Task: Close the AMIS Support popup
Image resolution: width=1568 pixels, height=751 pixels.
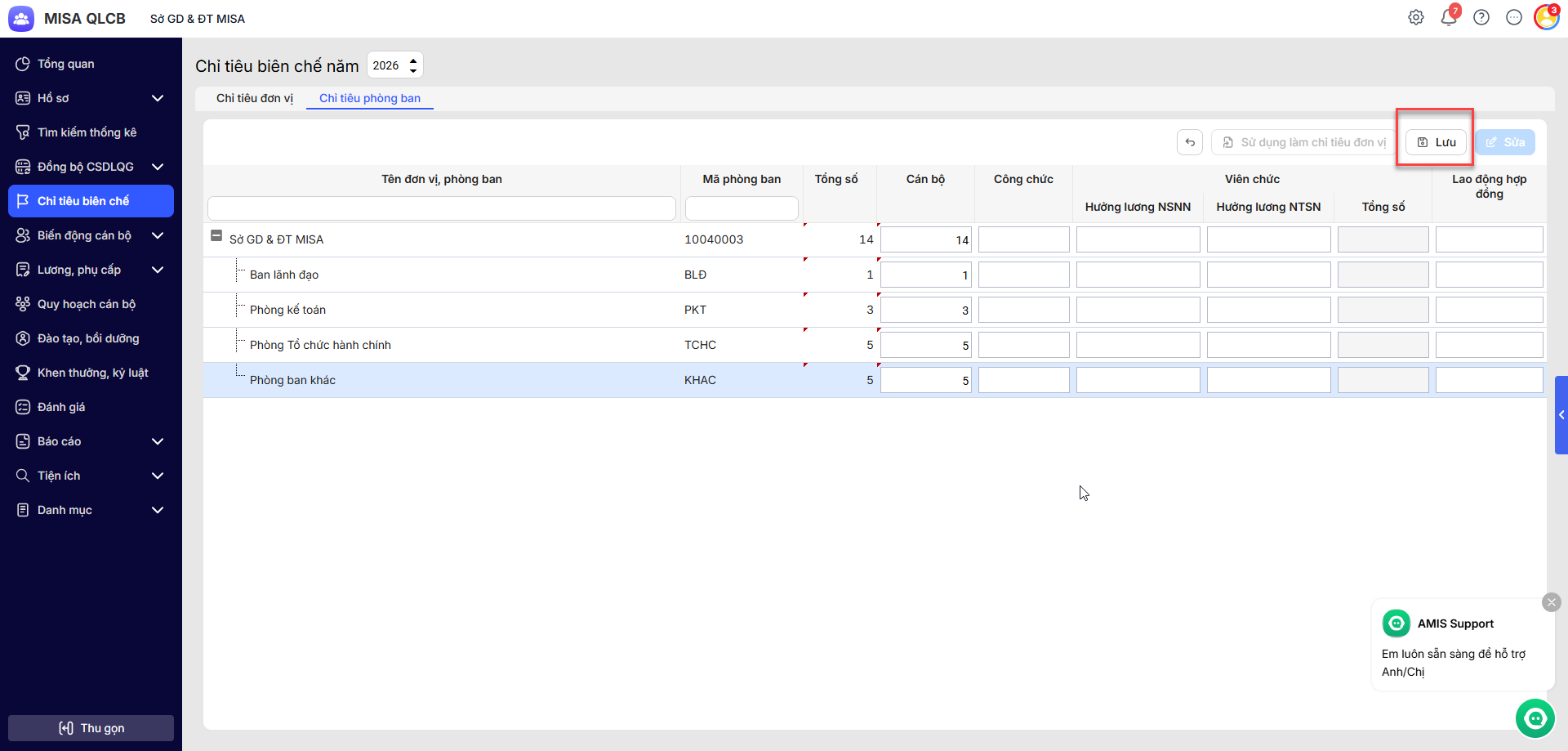Action: coord(1552,602)
